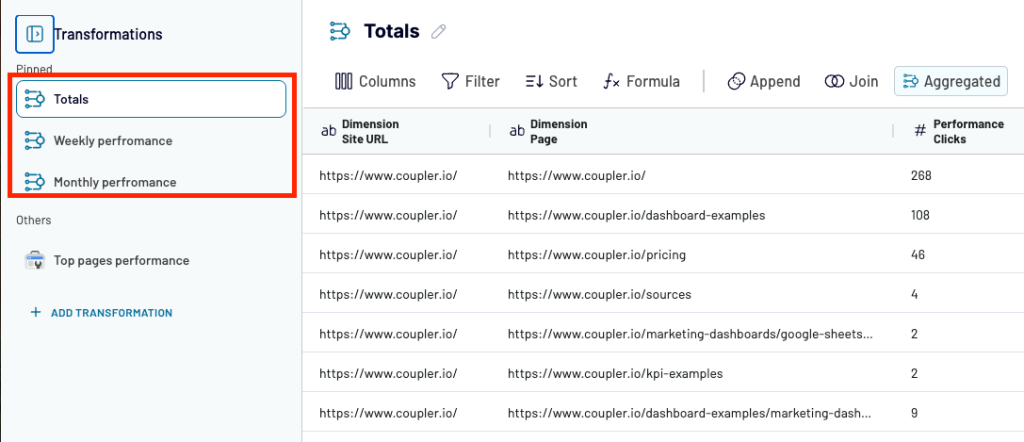Select clicks value 4
The width and height of the screenshot is (1024, 442).
tap(914, 294)
